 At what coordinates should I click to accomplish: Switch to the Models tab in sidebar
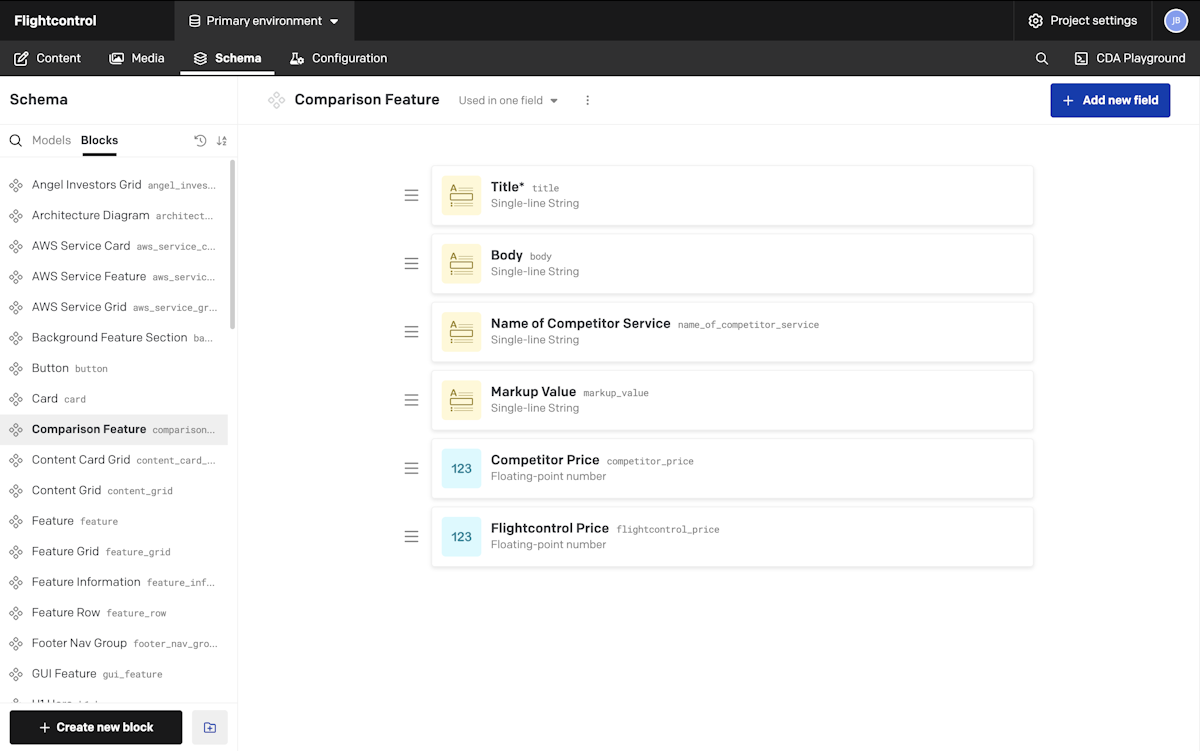[x=51, y=140]
